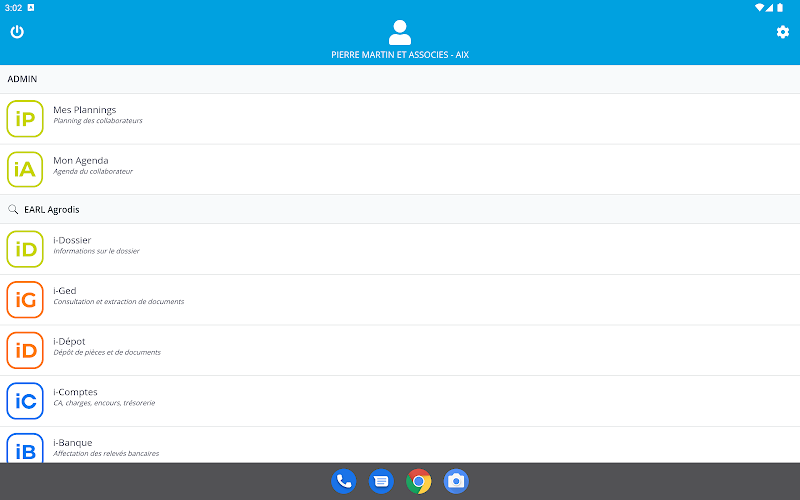Click the i-Banque title
This screenshot has height=500, width=800.
point(72,442)
